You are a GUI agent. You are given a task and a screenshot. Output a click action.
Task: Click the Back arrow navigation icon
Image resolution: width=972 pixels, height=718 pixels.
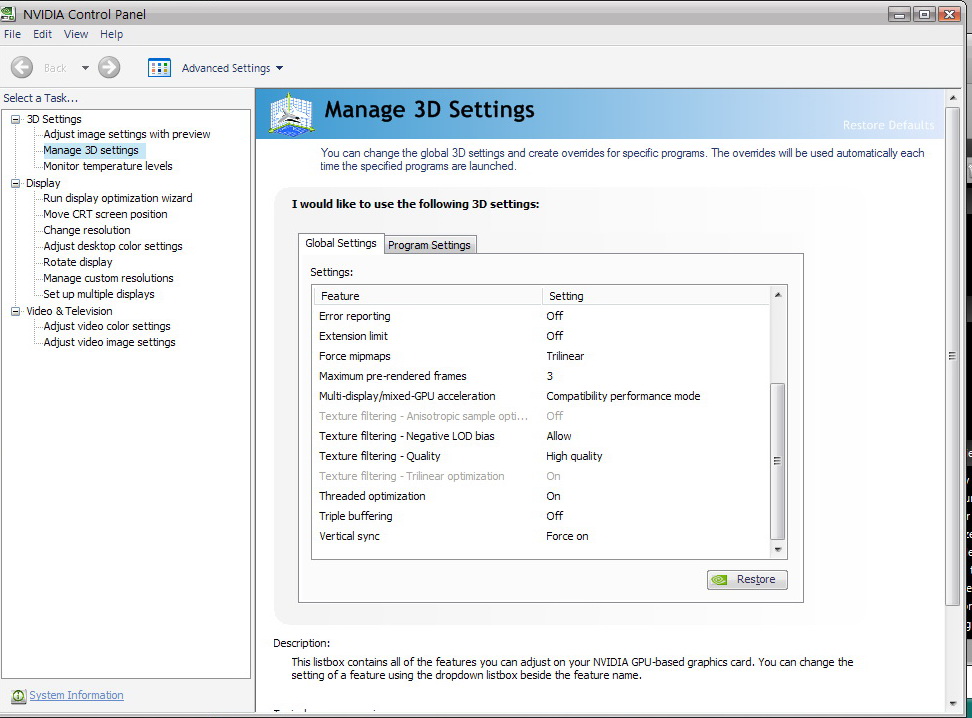click(x=22, y=68)
